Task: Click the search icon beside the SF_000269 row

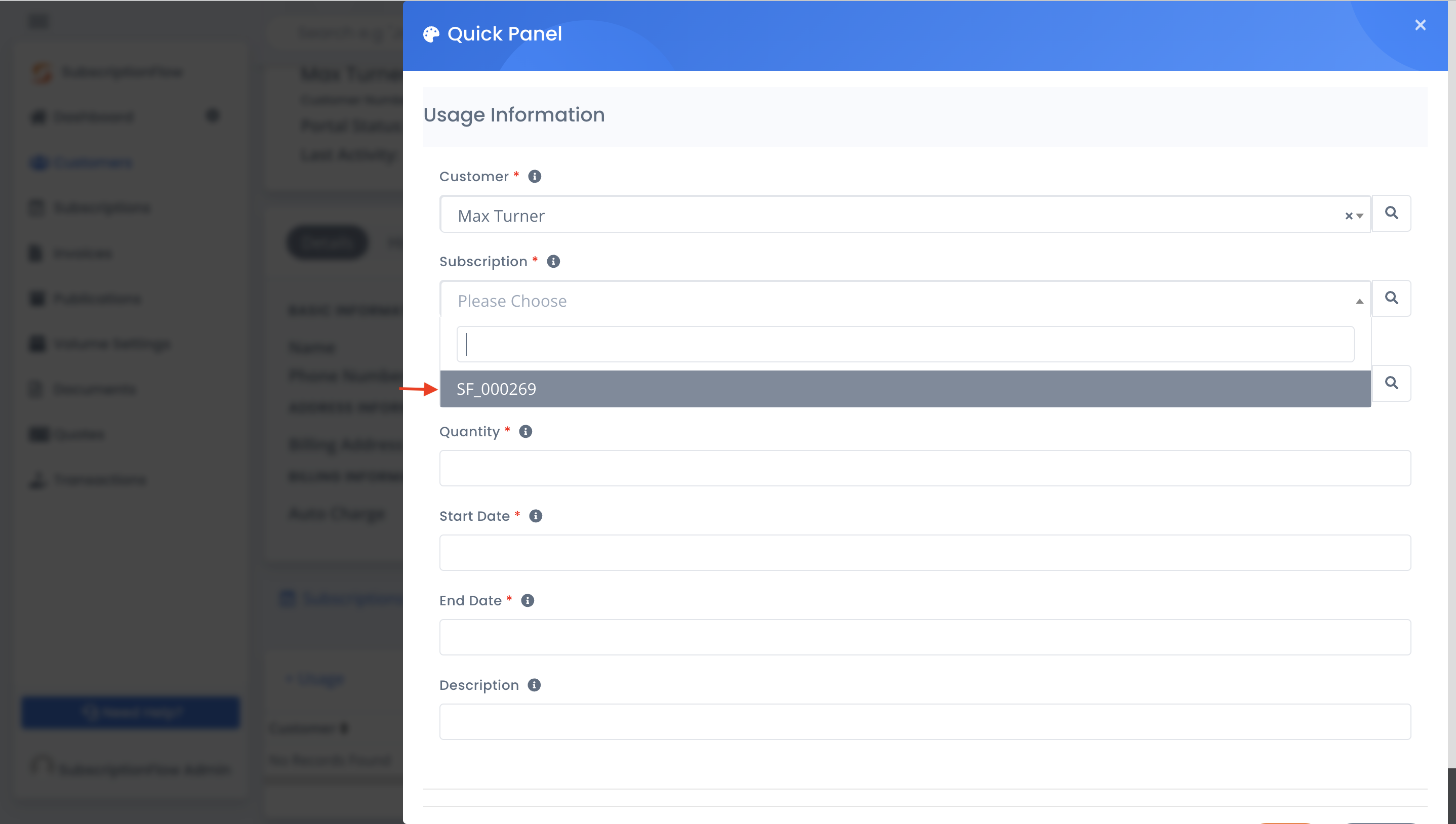Action: [x=1392, y=383]
